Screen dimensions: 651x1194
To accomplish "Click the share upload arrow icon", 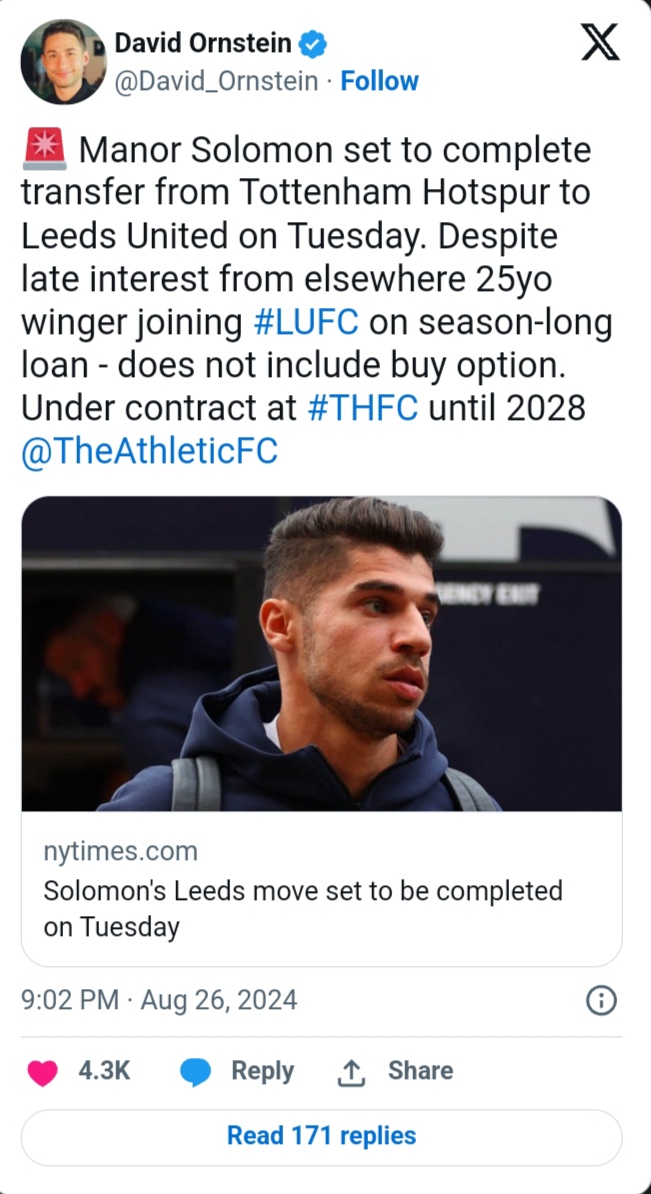I will (x=350, y=1072).
